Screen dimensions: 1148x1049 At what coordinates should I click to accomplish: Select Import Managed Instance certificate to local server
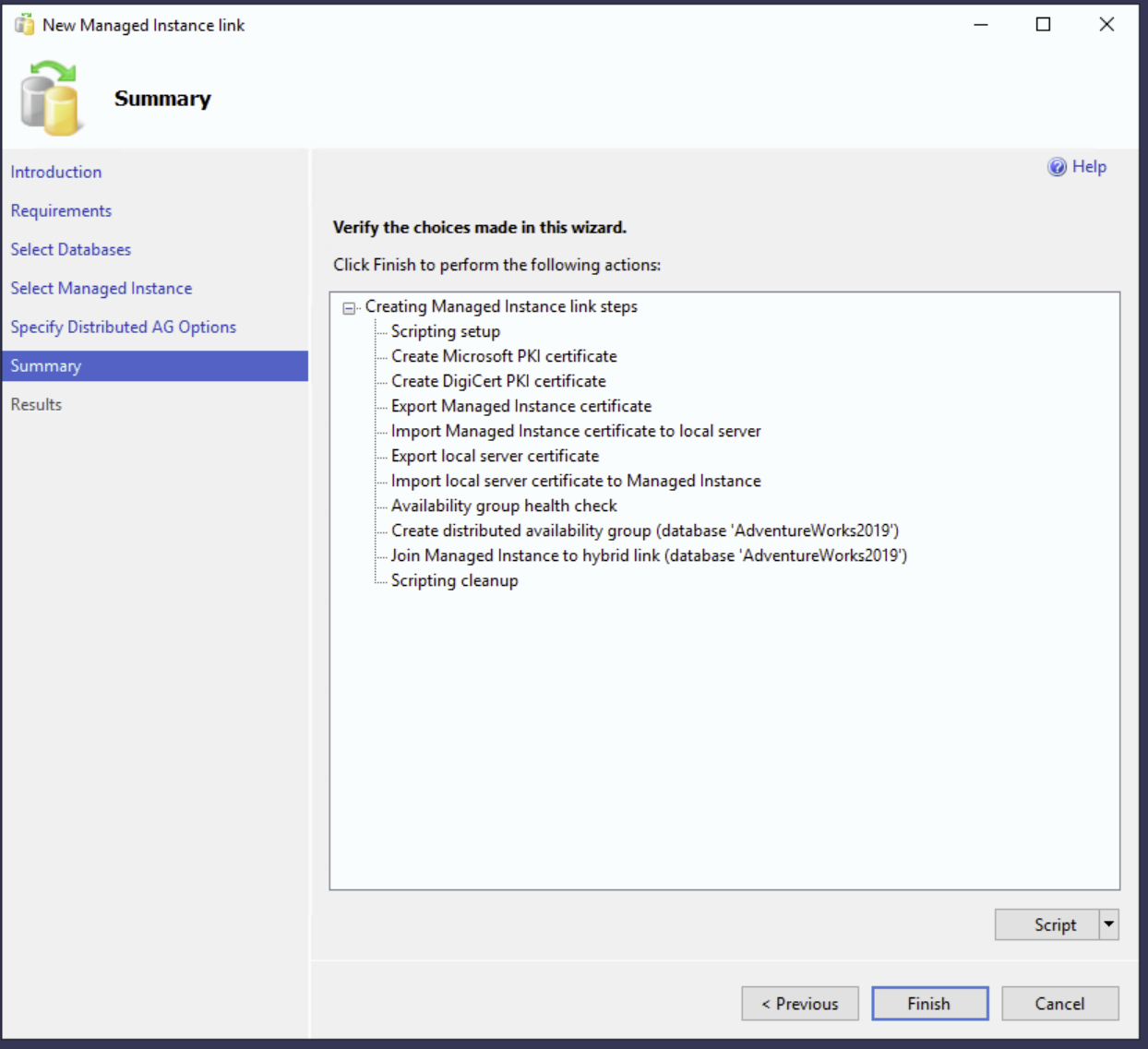tap(576, 431)
